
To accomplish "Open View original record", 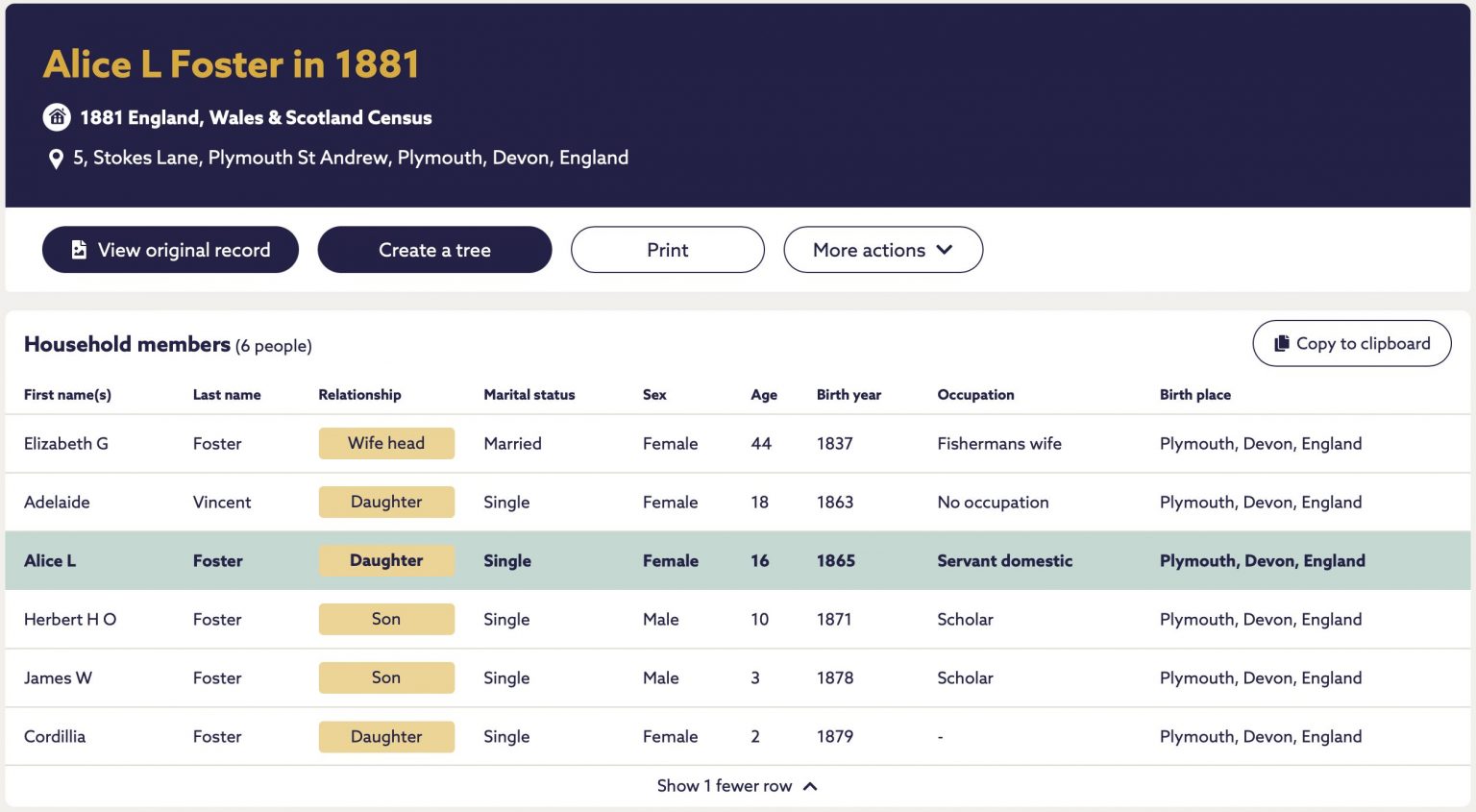I will [170, 250].
